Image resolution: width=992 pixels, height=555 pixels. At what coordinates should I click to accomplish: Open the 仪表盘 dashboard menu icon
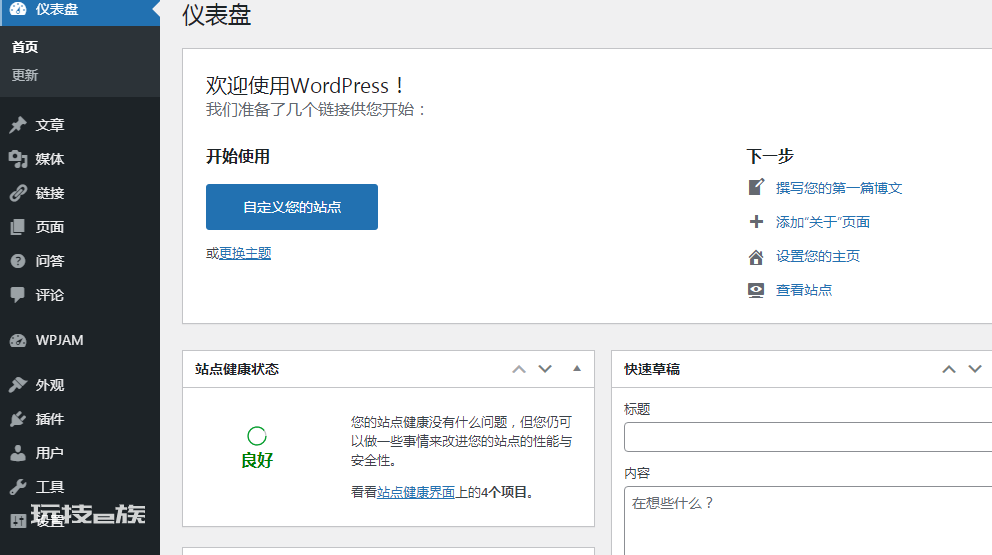[18, 9]
